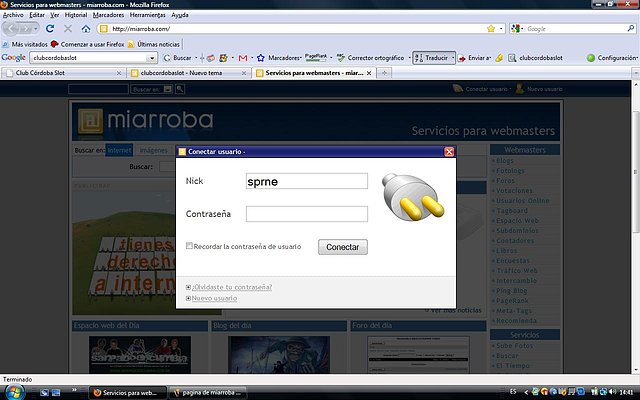
Task: Open the tab list dropdown arrow
Action: tap(636, 73)
